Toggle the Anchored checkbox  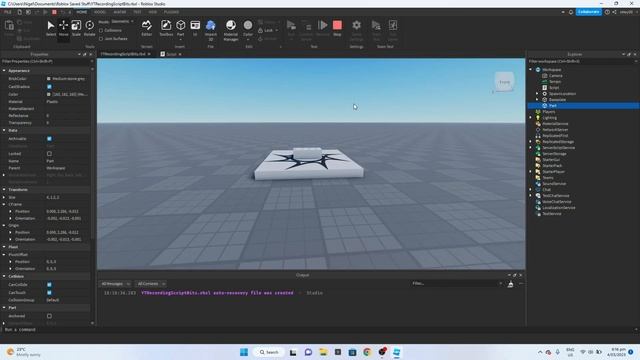pos(49,316)
